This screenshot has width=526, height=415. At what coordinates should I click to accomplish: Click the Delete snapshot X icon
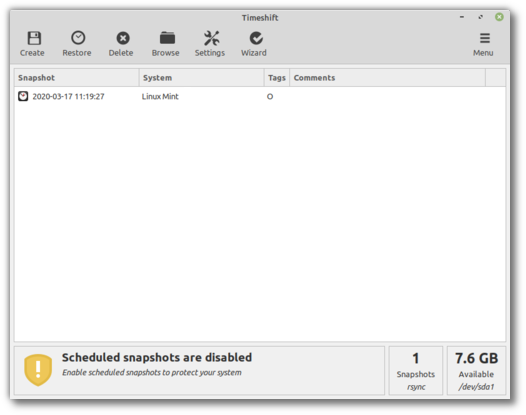click(123, 38)
